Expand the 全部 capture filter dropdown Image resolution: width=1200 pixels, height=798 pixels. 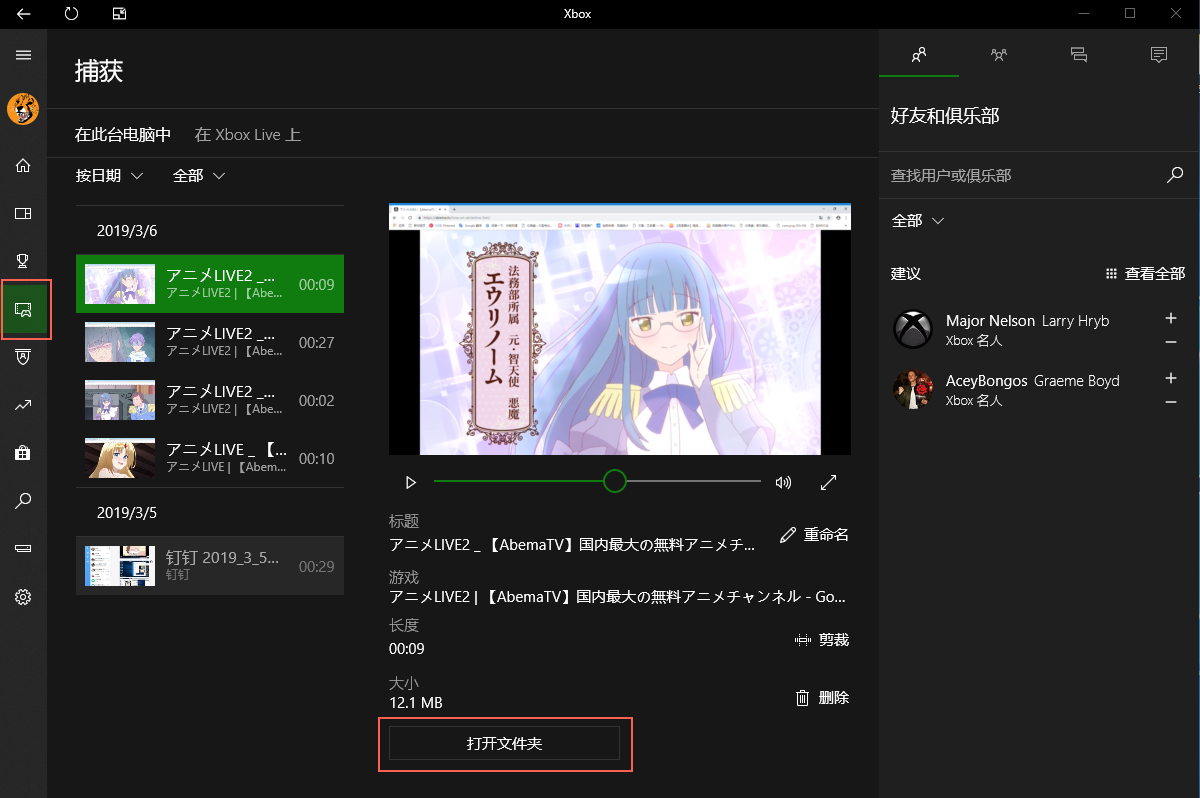click(x=199, y=176)
